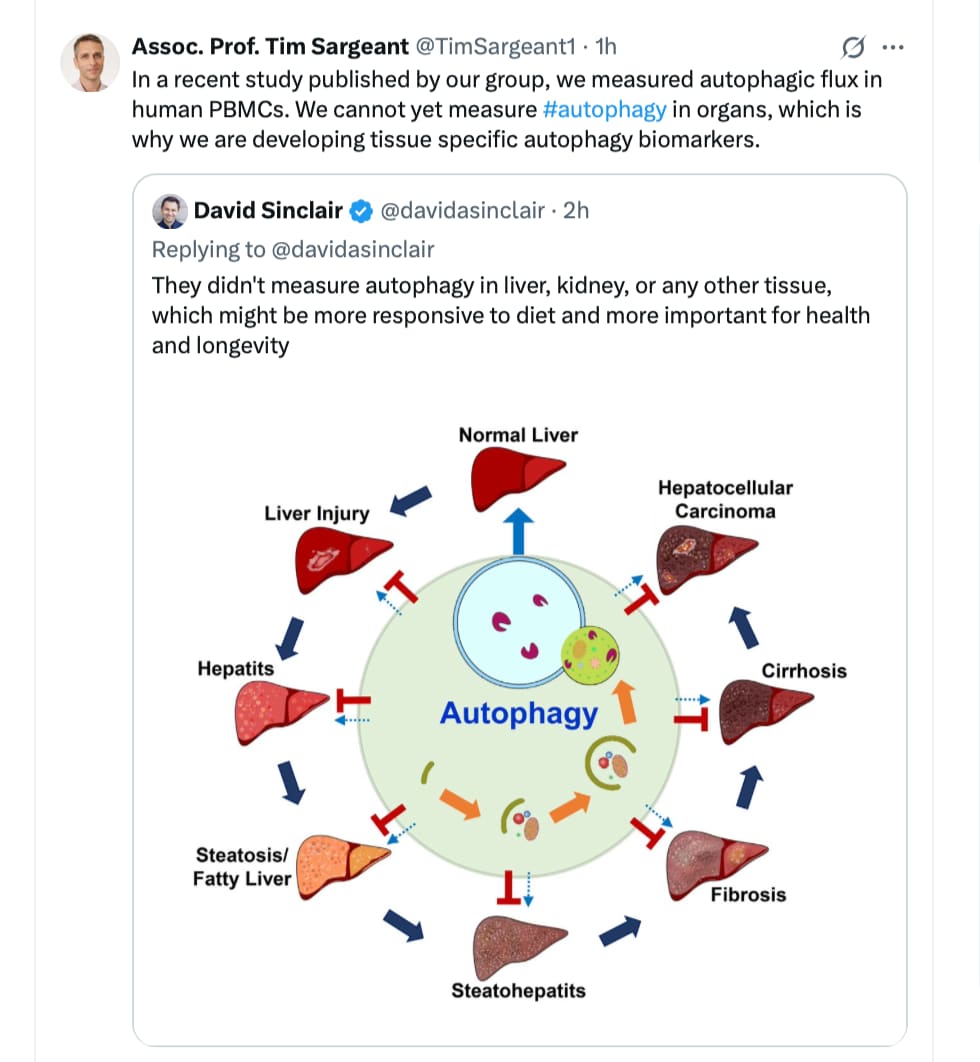This screenshot has width=980, height=1062.
Task: Click the David Sinclair display name
Action: click(268, 211)
